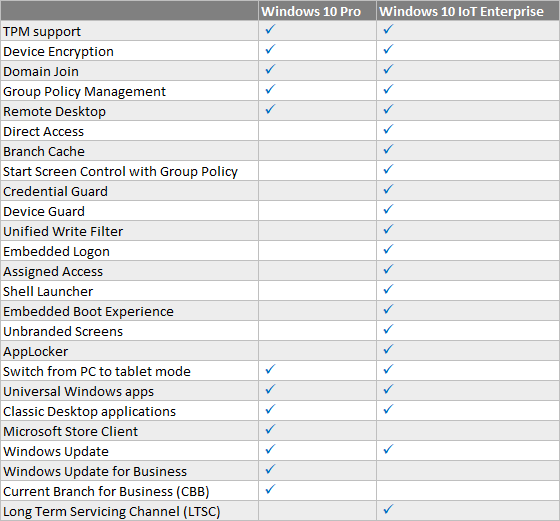Image resolution: width=560 pixels, height=521 pixels.
Task: Click the TPM support checkmark under Windows 10 Pro
Action: click(x=270, y=29)
